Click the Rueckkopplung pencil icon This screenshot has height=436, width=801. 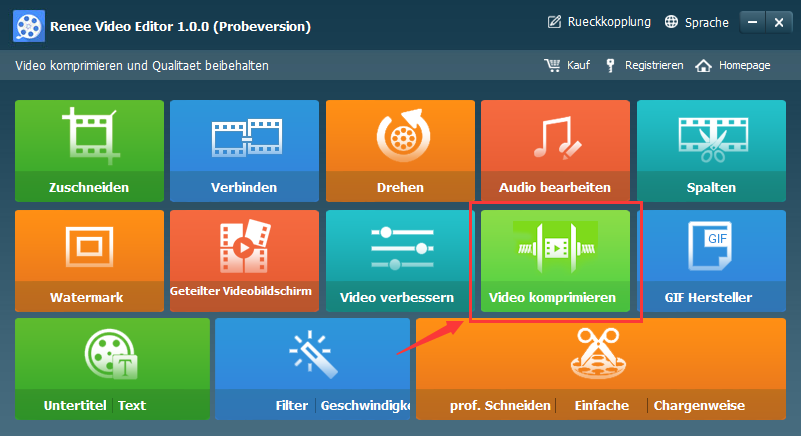pyautogui.click(x=554, y=22)
